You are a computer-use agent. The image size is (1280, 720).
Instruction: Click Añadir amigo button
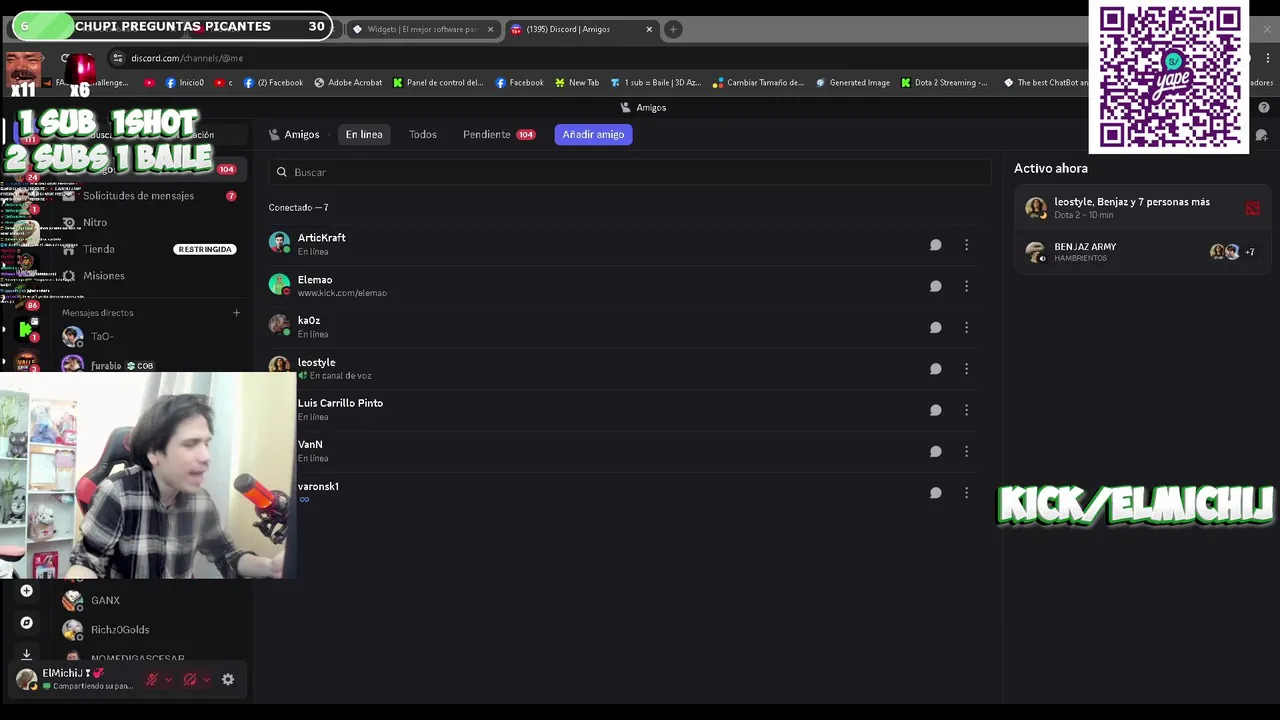point(593,134)
